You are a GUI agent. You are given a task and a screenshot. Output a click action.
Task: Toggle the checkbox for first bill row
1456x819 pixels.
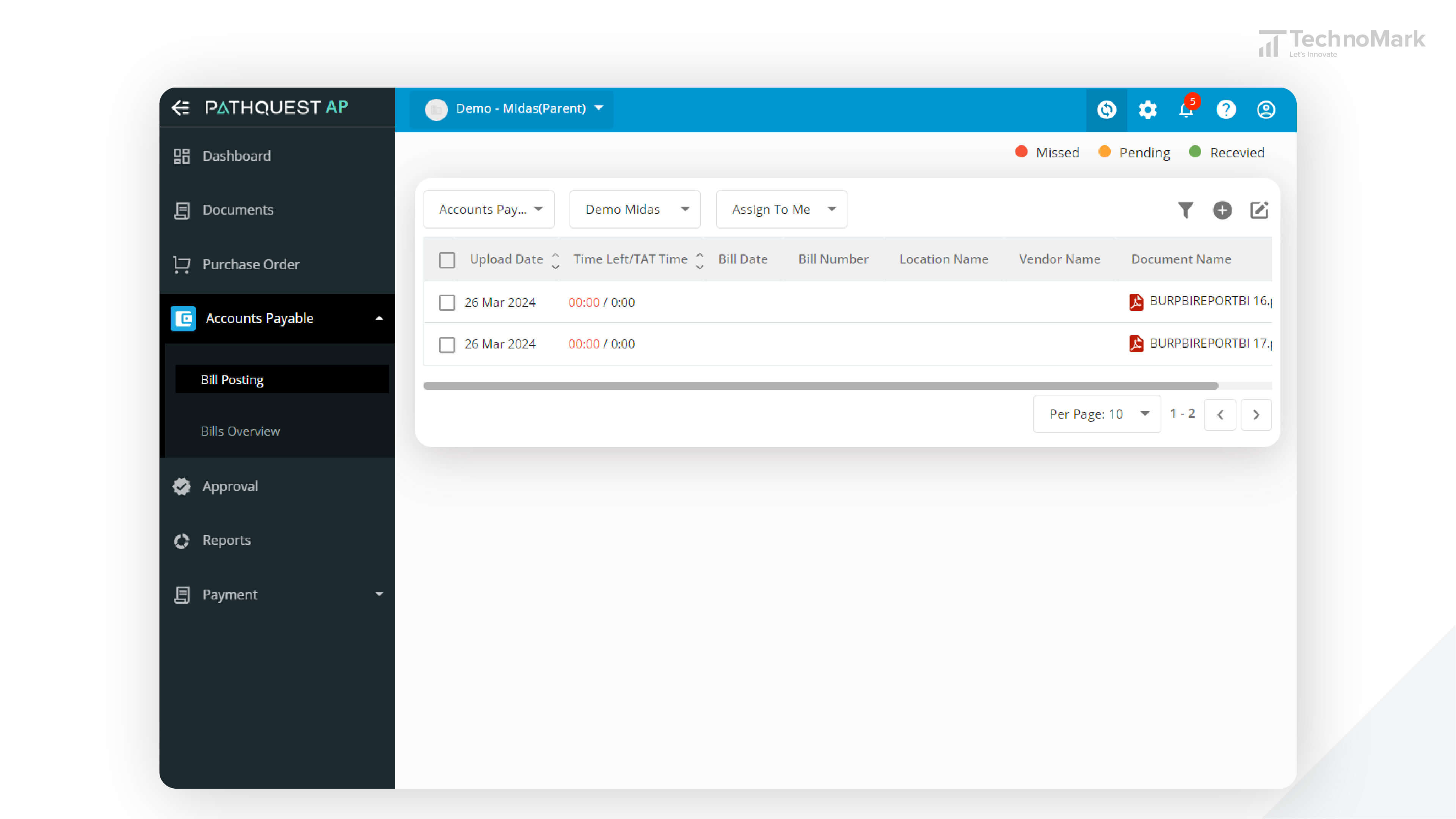pyautogui.click(x=447, y=302)
